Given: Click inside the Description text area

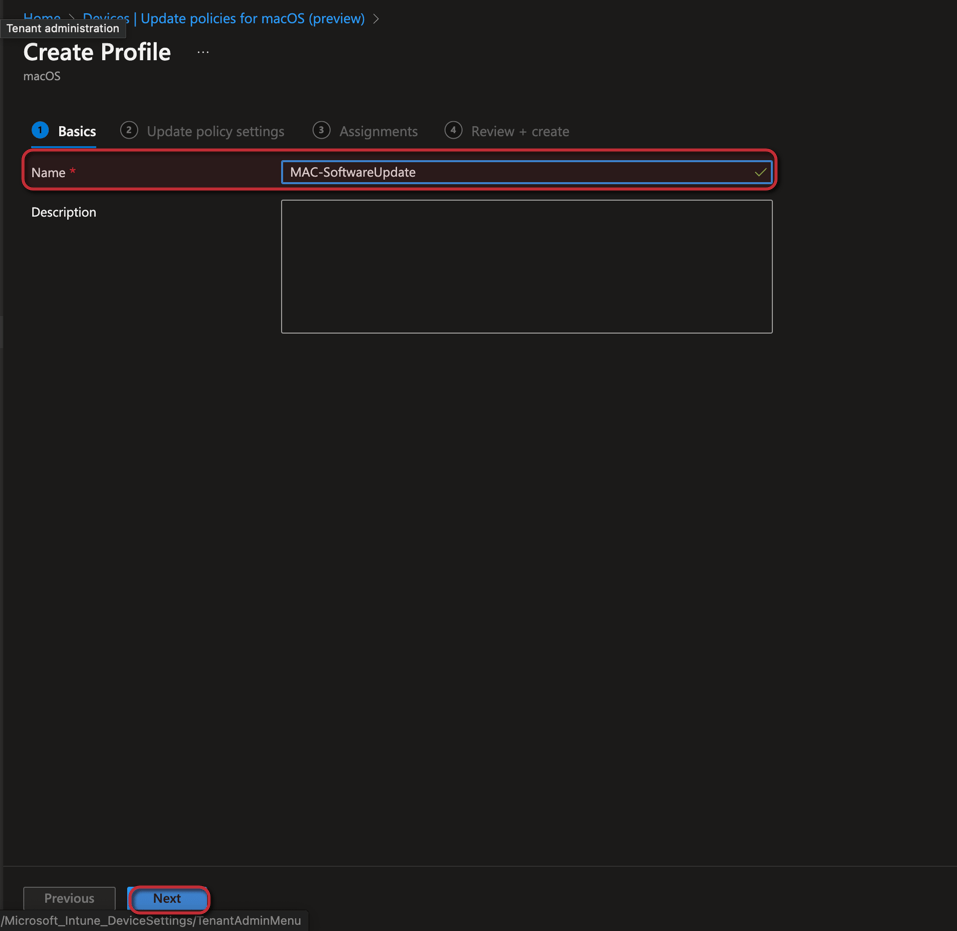Looking at the screenshot, I should click(526, 266).
